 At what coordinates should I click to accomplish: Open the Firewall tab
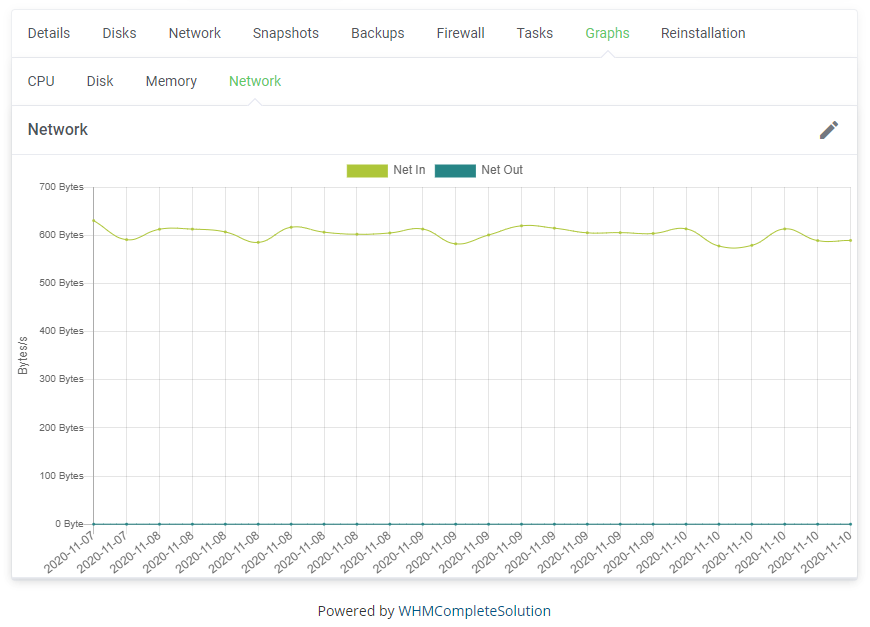click(460, 33)
